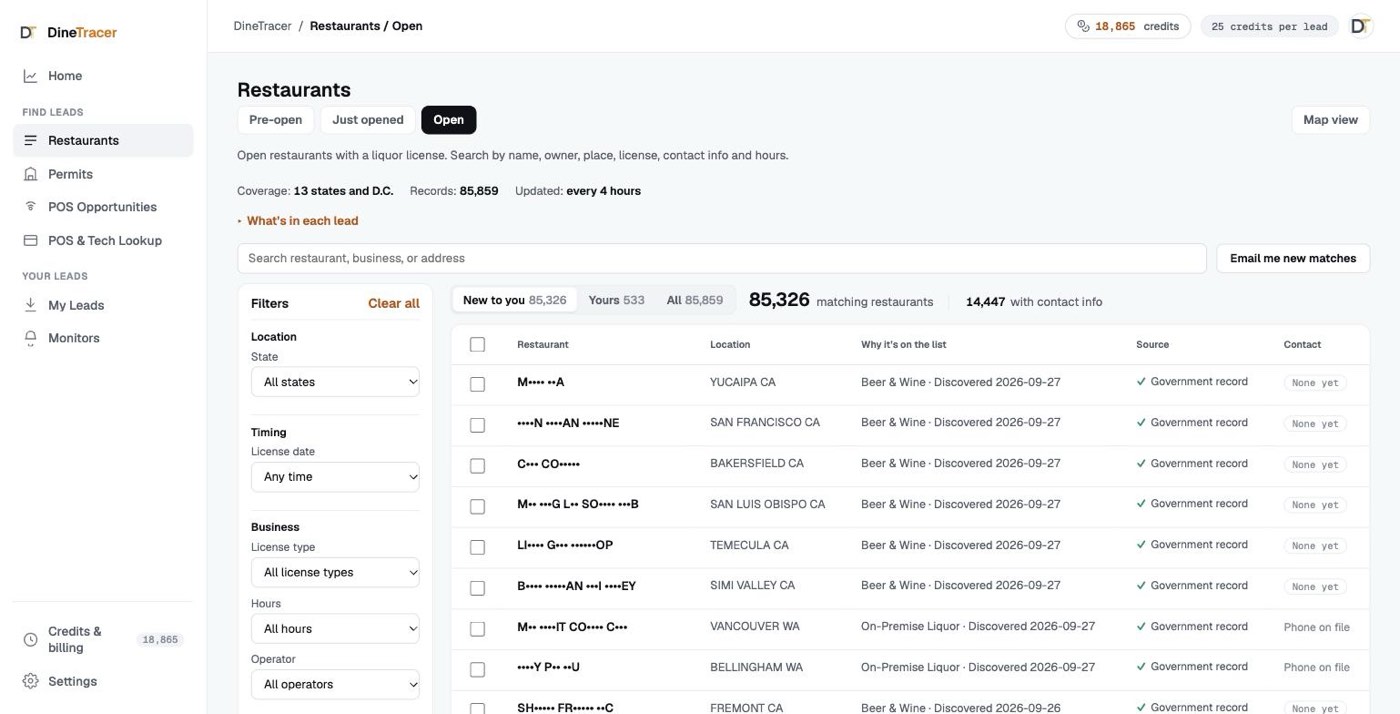Click Email me new matches button

point(1293,258)
